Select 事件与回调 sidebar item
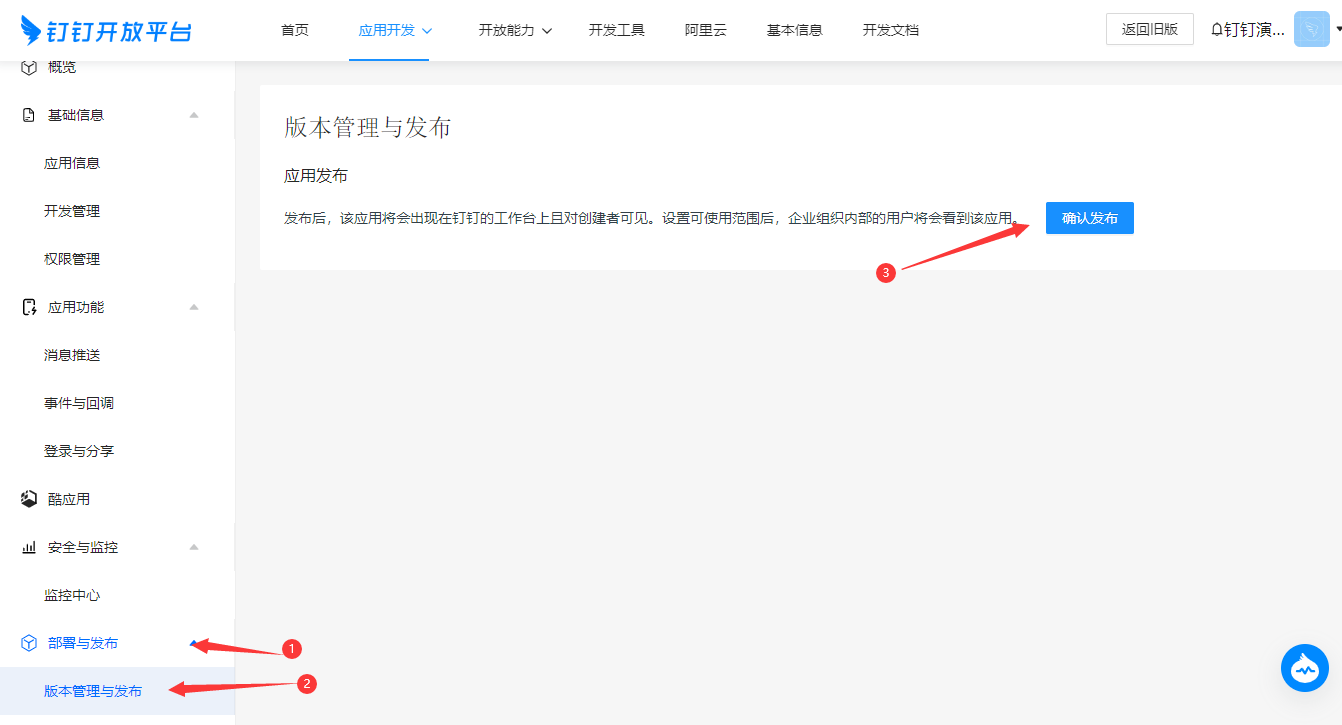Viewport: 1342px width, 725px height. pos(78,403)
